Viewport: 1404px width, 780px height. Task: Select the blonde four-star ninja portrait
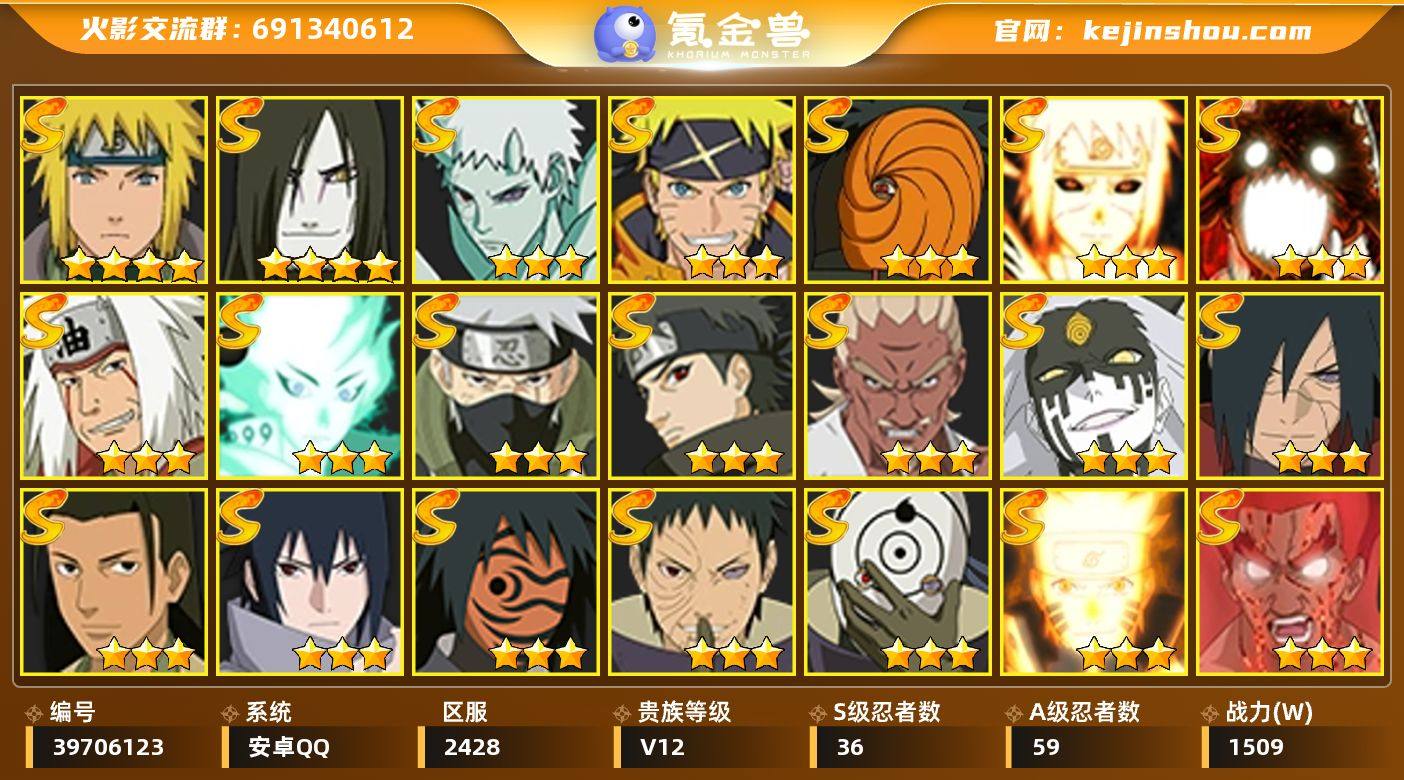(113, 189)
